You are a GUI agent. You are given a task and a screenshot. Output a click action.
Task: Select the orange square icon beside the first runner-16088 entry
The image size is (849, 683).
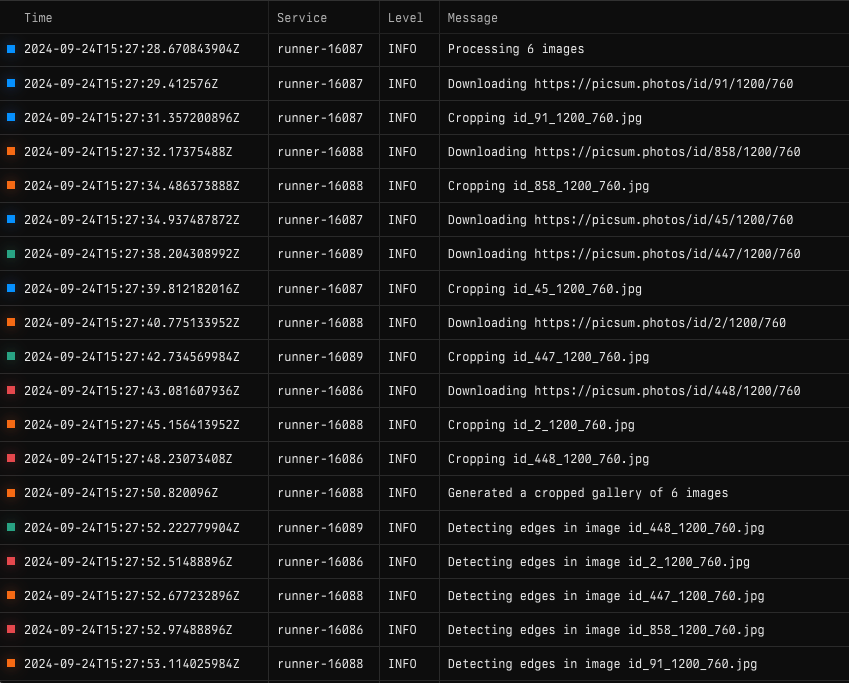click(11, 152)
